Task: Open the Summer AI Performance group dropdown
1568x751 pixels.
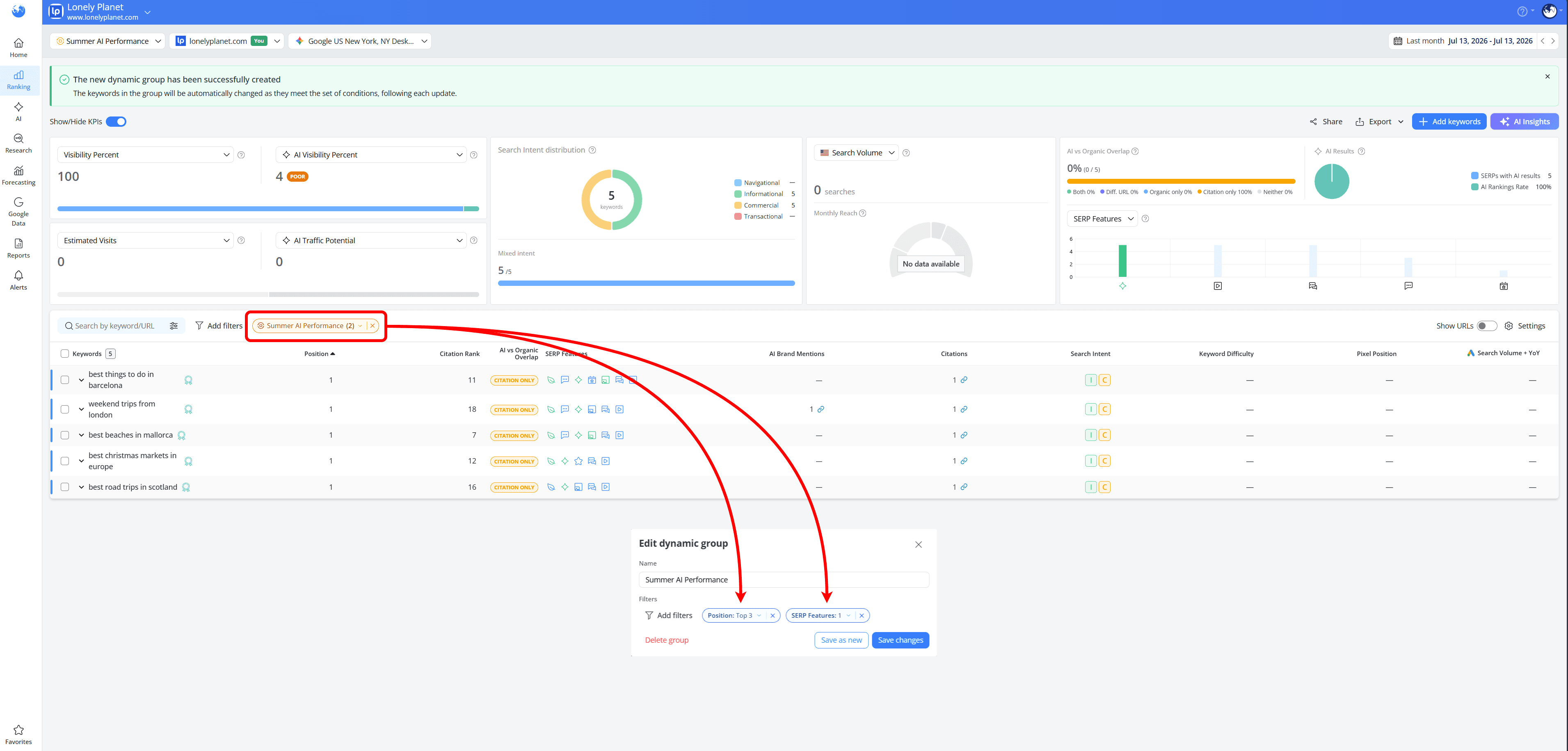Action: [x=108, y=41]
